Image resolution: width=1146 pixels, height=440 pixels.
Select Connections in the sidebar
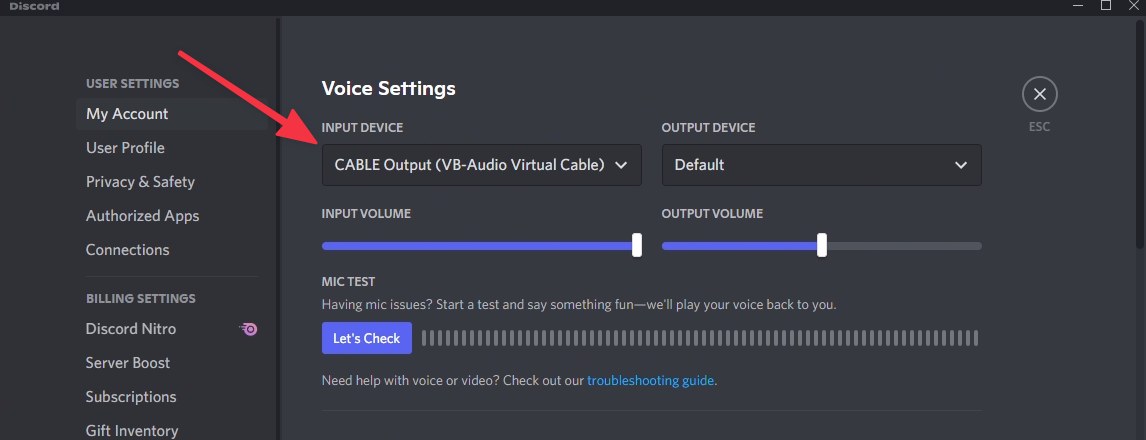tap(127, 250)
